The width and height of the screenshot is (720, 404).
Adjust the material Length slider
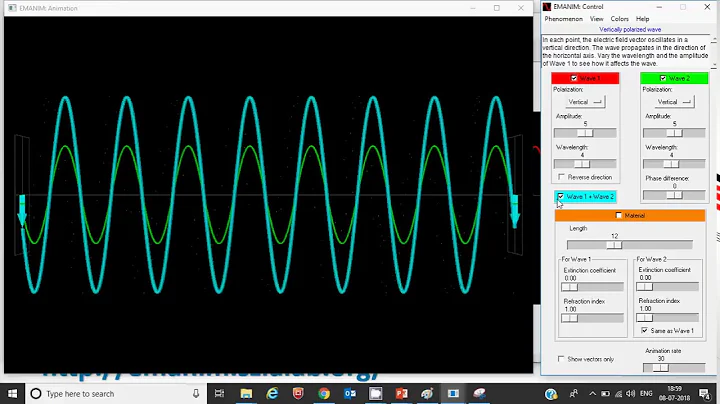630,245
